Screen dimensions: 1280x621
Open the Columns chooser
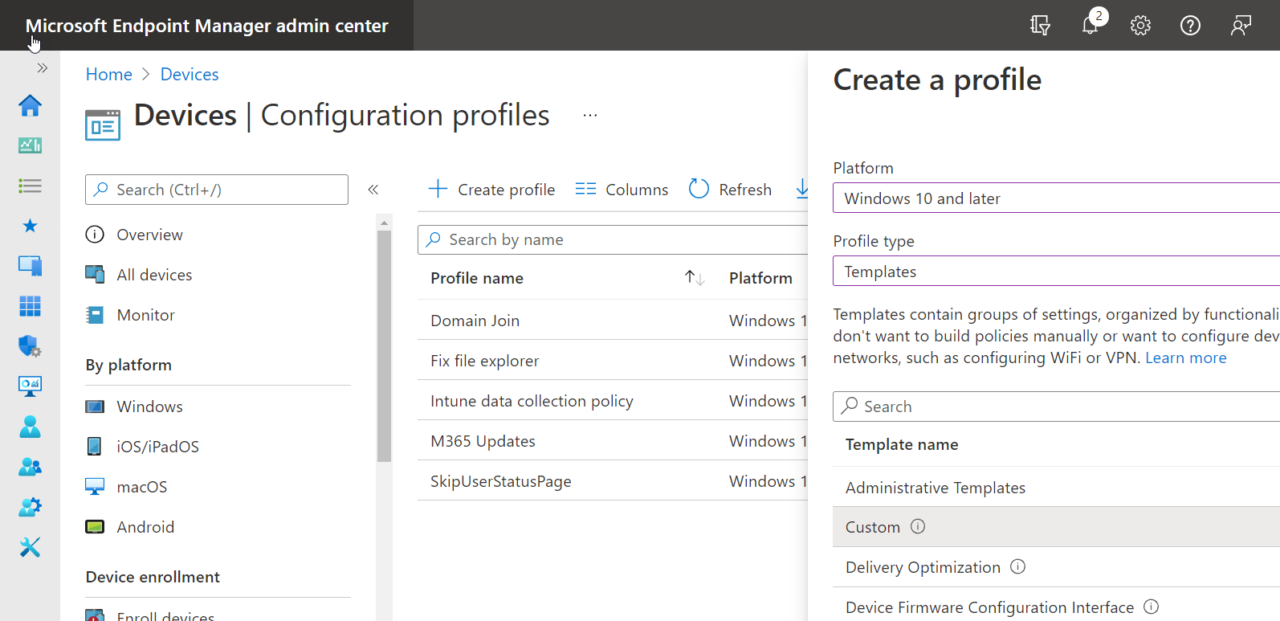tap(622, 189)
